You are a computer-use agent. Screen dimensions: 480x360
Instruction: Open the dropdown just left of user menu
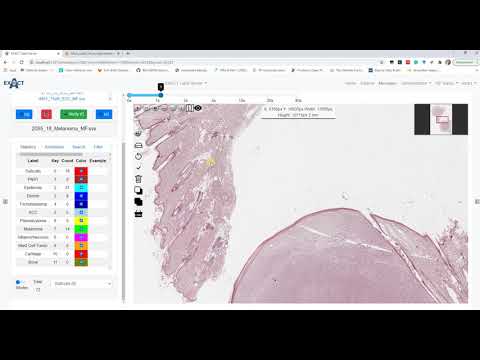click(447, 83)
